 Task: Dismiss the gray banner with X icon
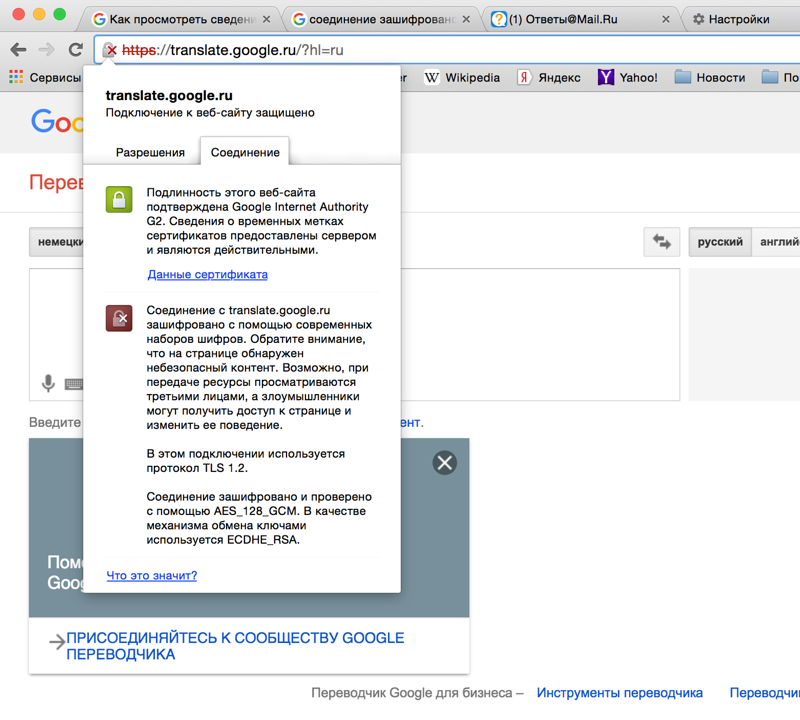click(x=445, y=463)
